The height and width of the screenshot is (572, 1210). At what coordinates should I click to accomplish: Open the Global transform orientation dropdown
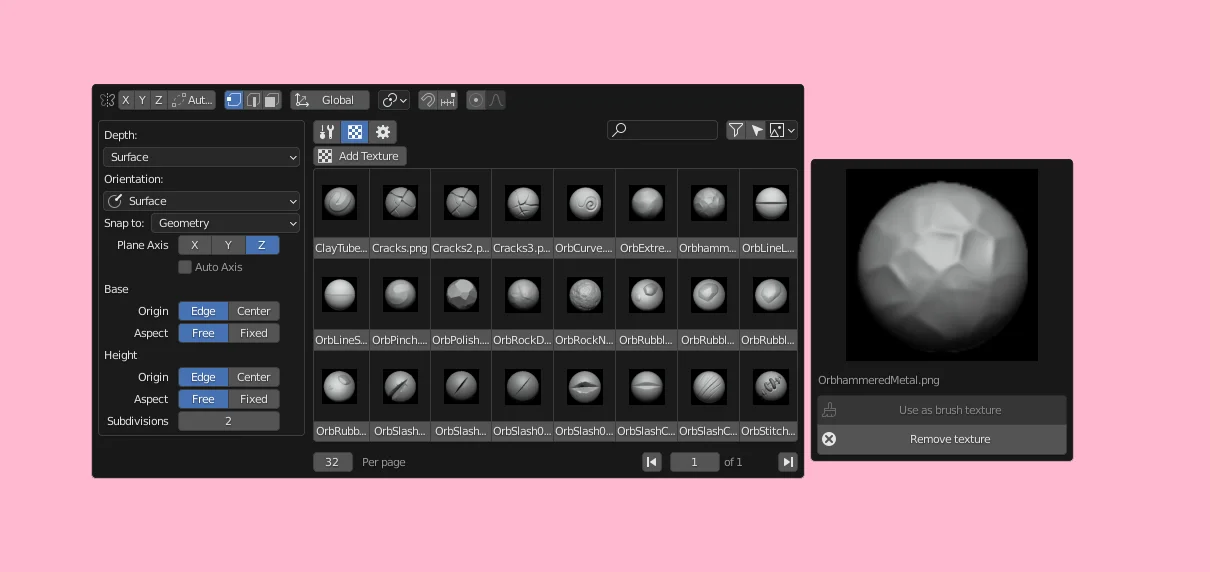coord(330,100)
